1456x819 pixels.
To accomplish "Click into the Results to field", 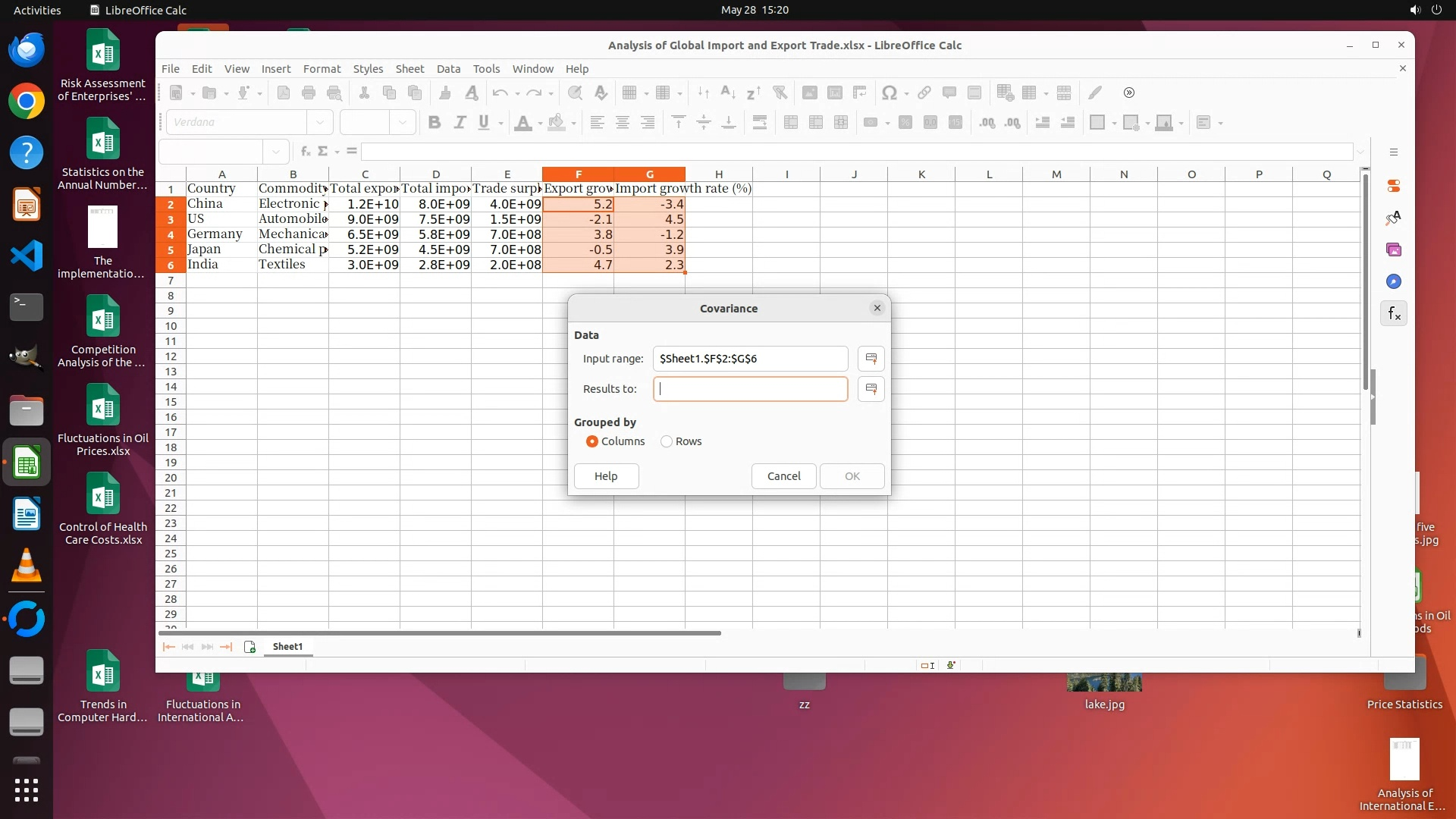I will 750,389.
